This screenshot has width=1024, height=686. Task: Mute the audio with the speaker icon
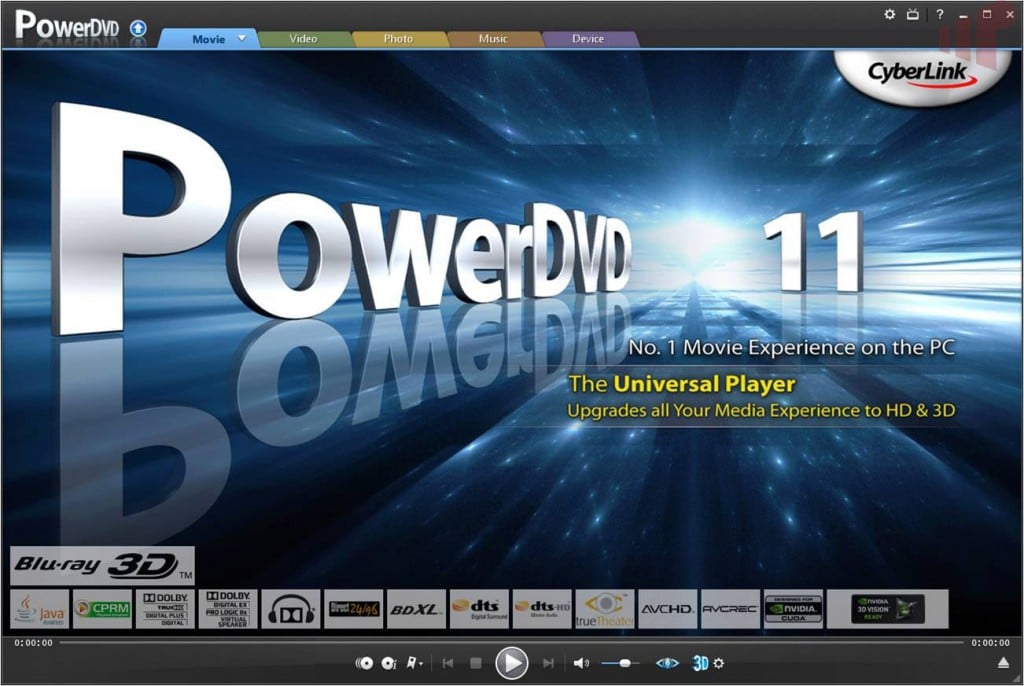[x=580, y=662]
